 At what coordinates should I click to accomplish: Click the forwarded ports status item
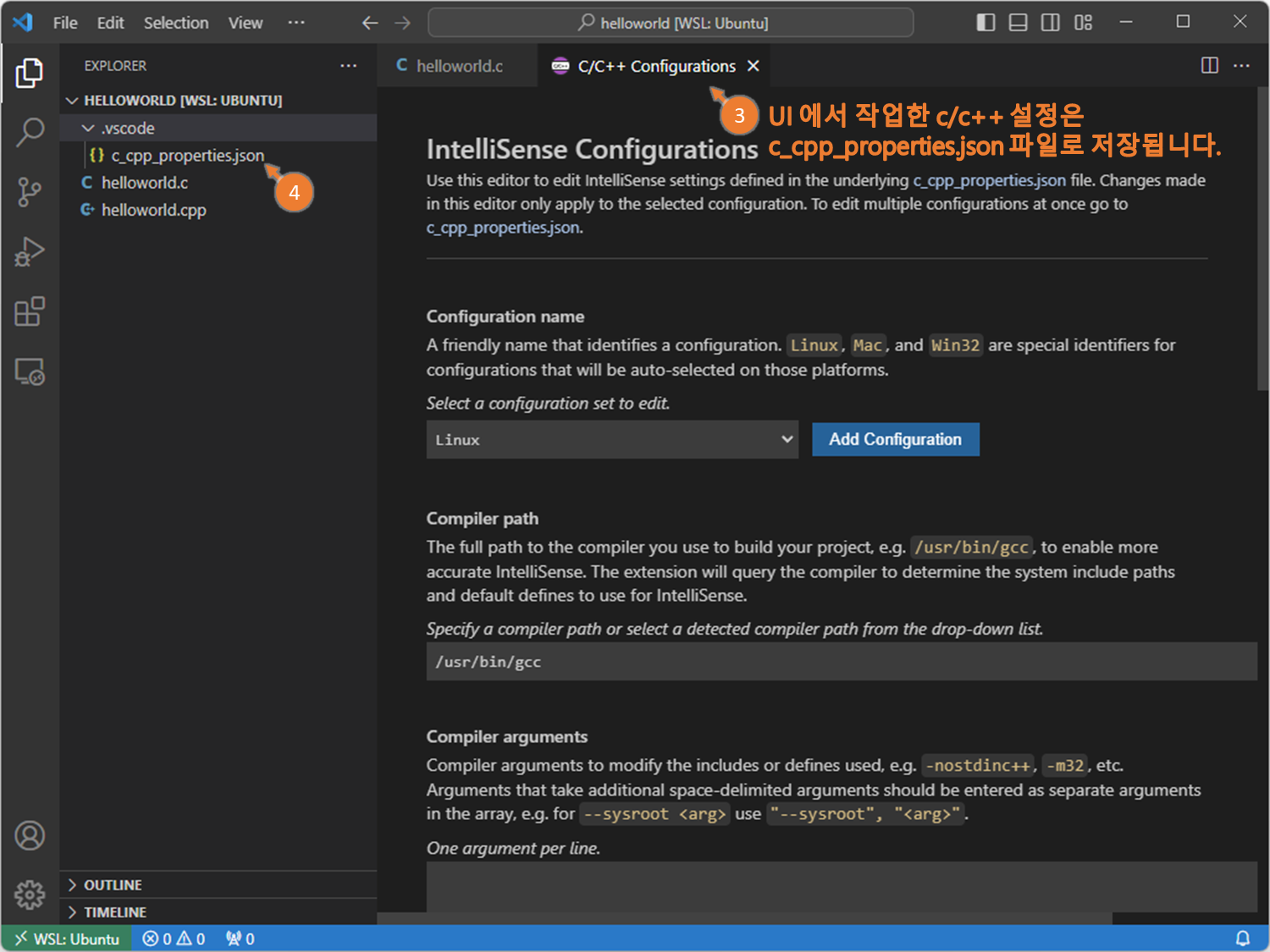[x=240, y=938]
